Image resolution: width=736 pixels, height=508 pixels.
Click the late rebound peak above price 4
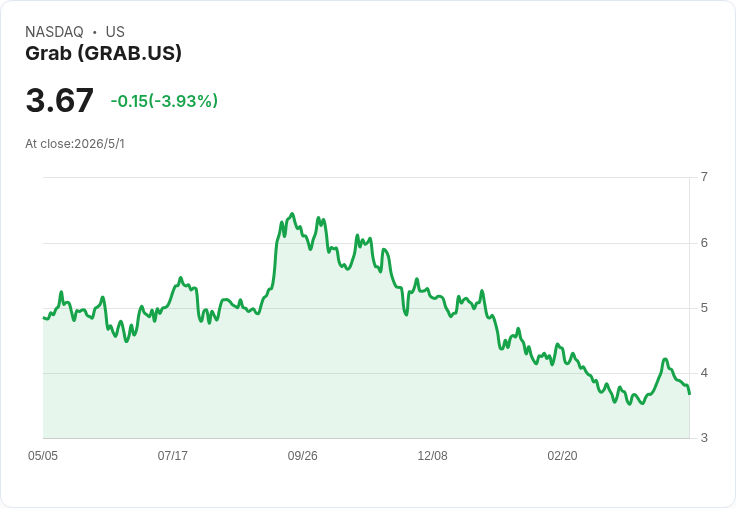(665, 359)
